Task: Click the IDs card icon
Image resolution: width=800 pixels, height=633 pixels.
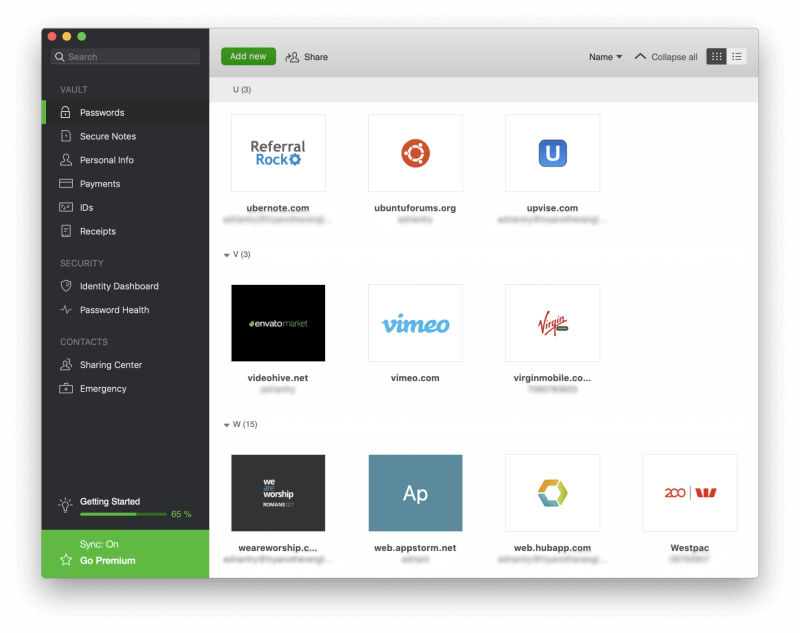Action: 65,207
